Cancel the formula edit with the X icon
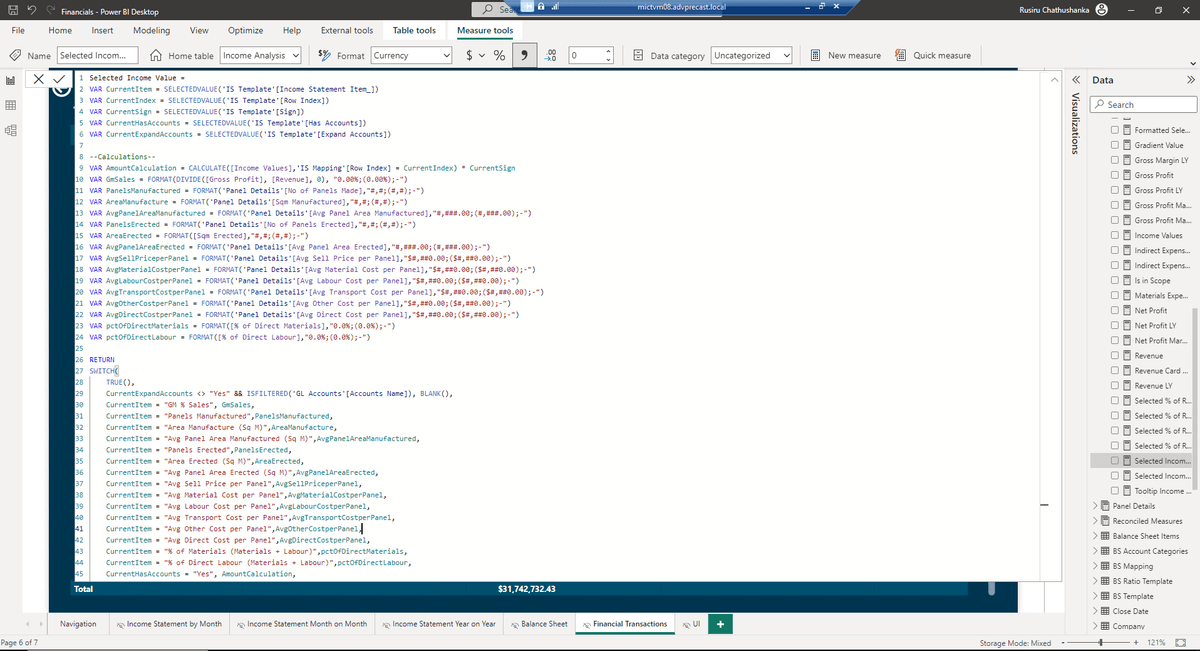This screenshot has width=1200, height=651. tap(38, 78)
